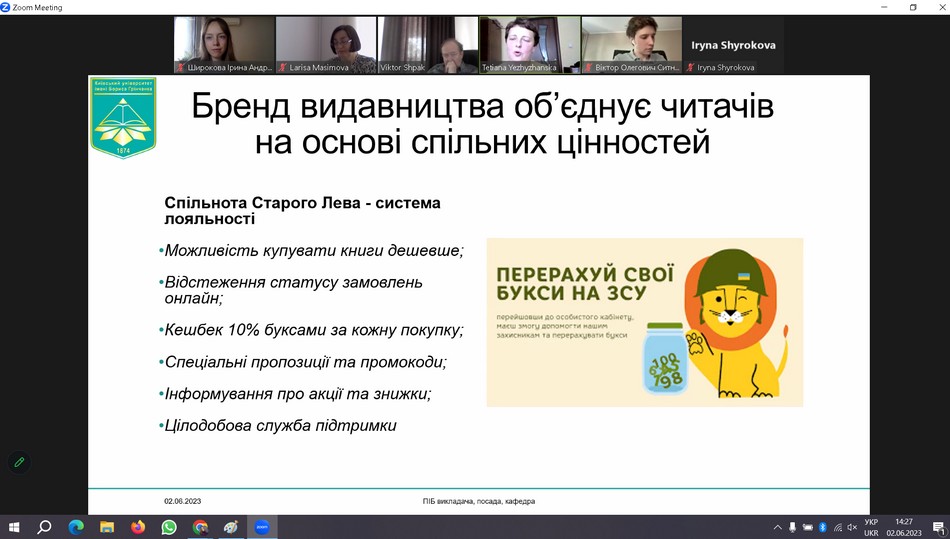Open the Paint app in the taskbar
The width and height of the screenshot is (950, 539).
pos(231,527)
